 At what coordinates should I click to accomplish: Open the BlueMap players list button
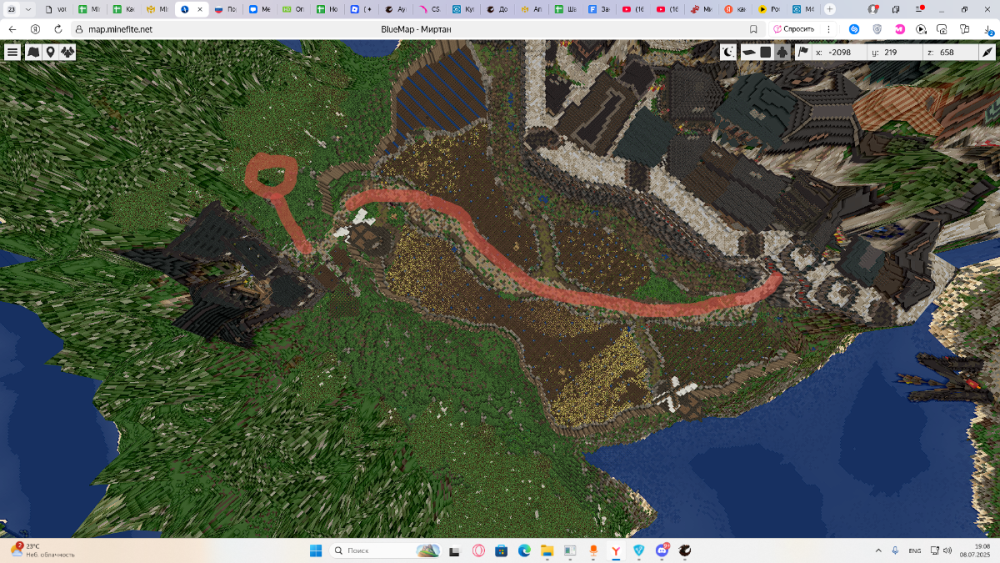pyautogui.click(x=68, y=52)
